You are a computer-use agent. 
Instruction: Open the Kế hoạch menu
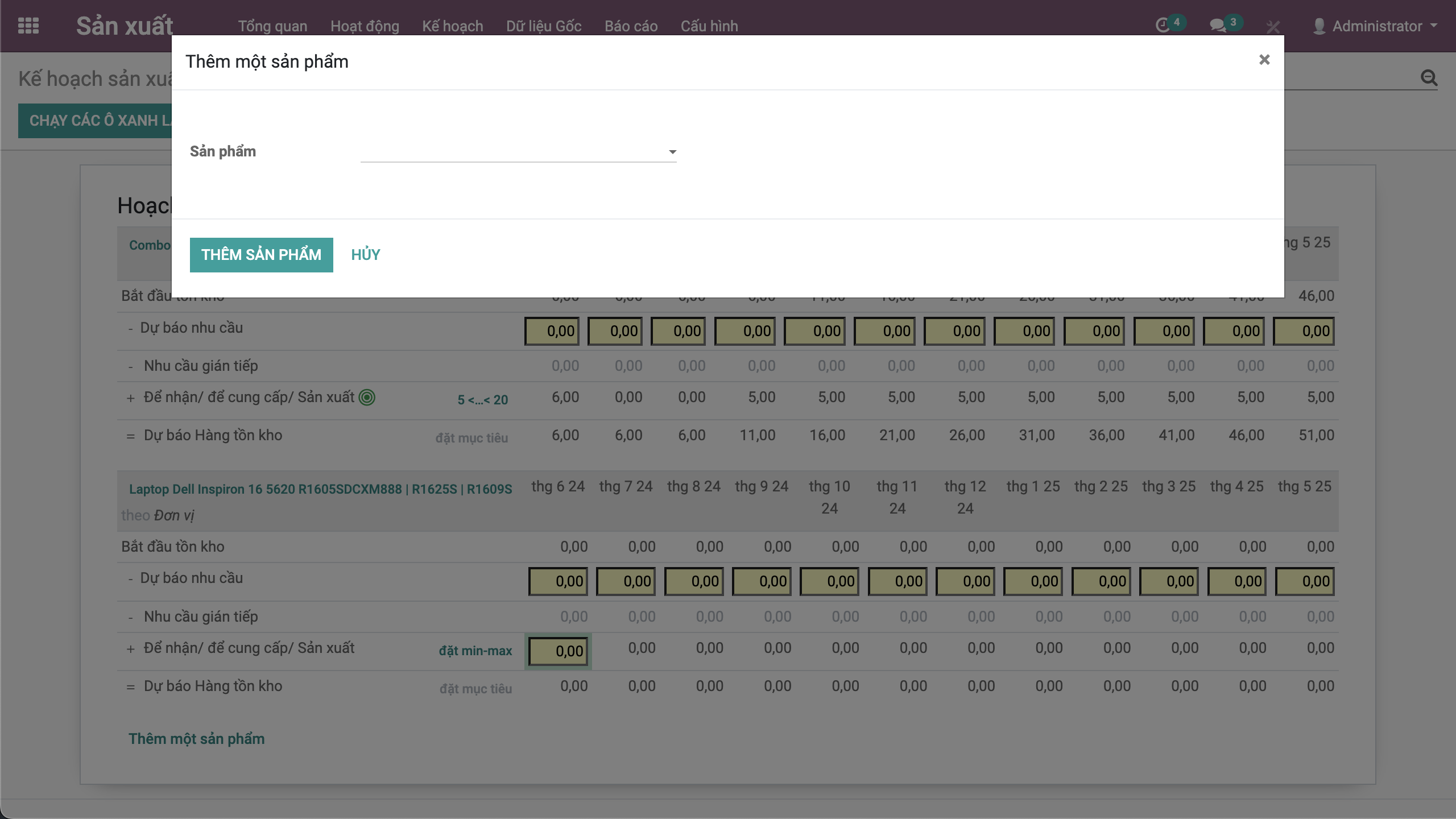click(452, 26)
